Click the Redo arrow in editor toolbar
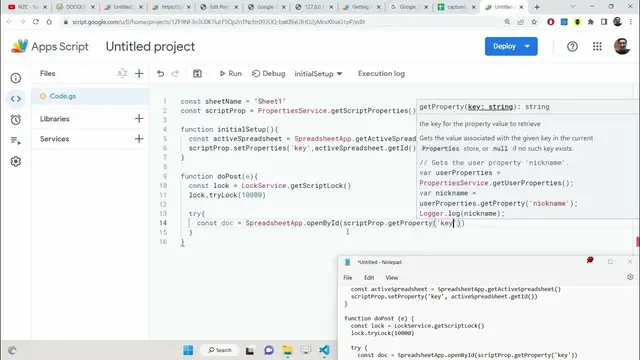The width and height of the screenshot is (640, 360). 175,73
